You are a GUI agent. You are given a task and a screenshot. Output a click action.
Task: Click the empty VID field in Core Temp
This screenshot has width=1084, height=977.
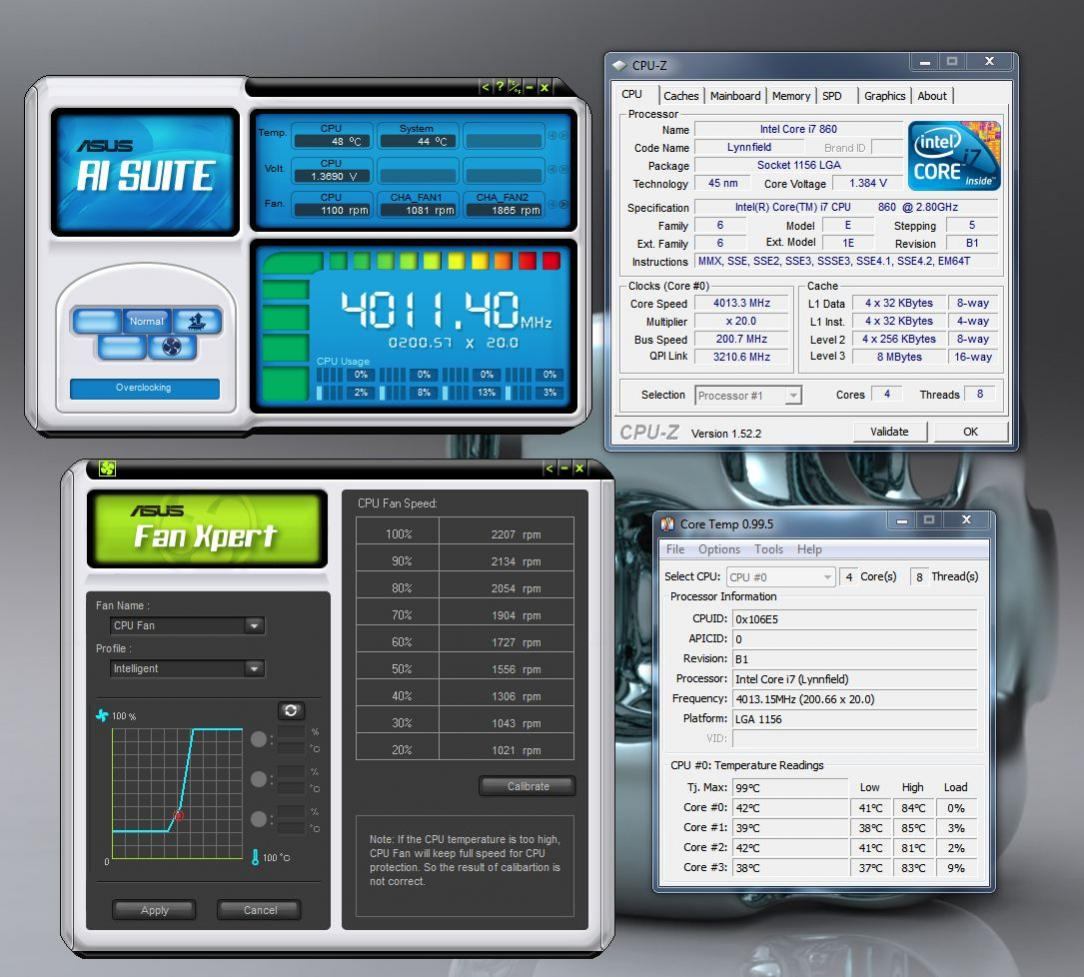854,738
